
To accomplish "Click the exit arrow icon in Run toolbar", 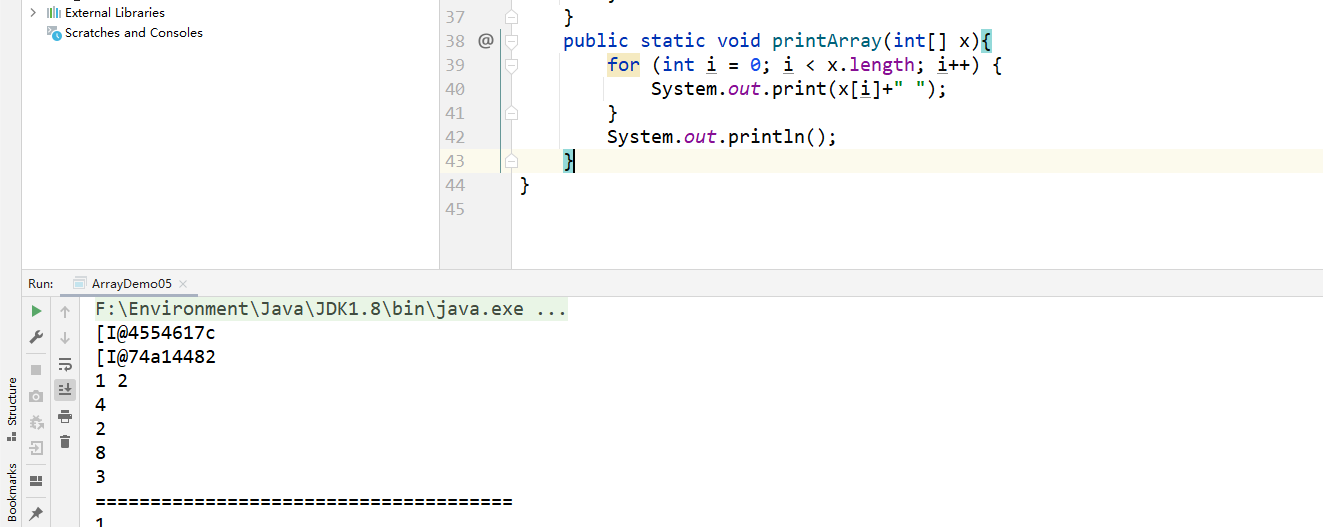I will pos(37,448).
